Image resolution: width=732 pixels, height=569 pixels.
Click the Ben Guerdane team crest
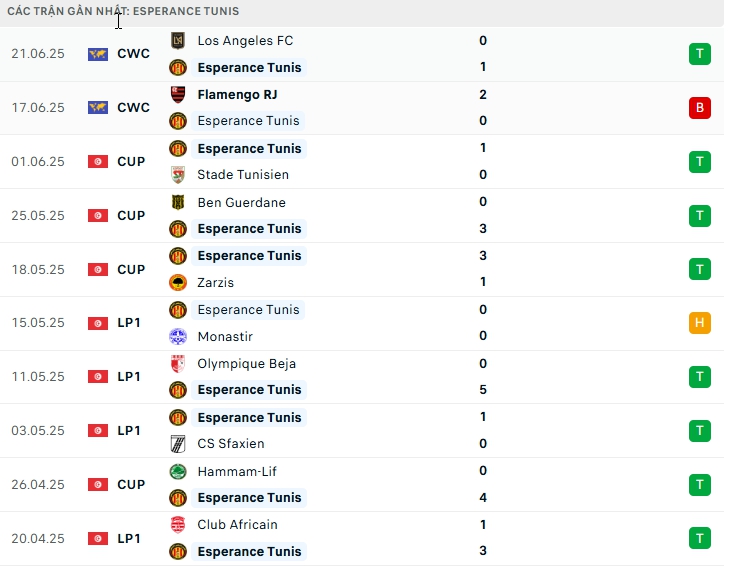[x=178, y=203]
